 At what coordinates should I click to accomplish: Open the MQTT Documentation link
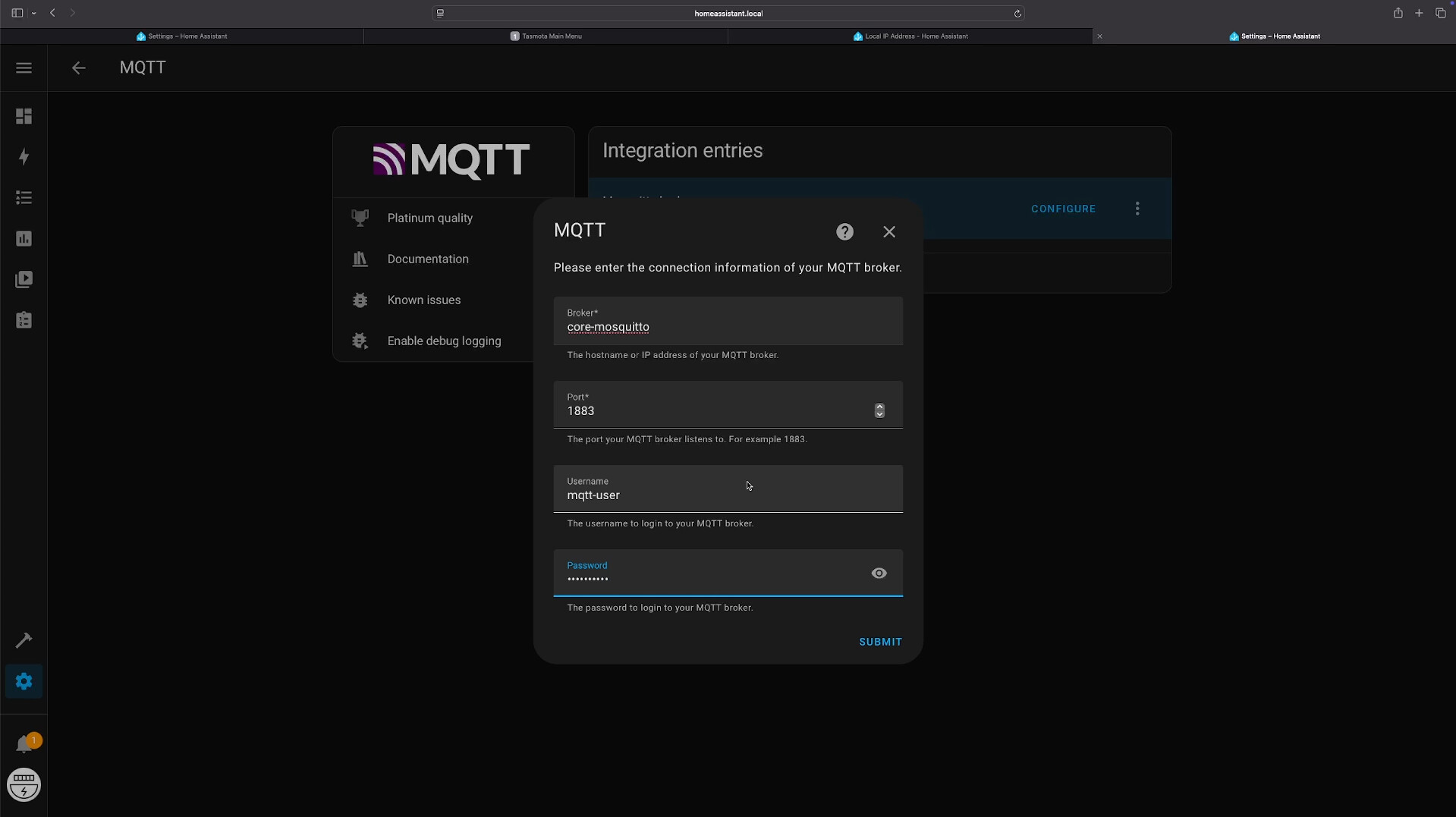point(427,259)
